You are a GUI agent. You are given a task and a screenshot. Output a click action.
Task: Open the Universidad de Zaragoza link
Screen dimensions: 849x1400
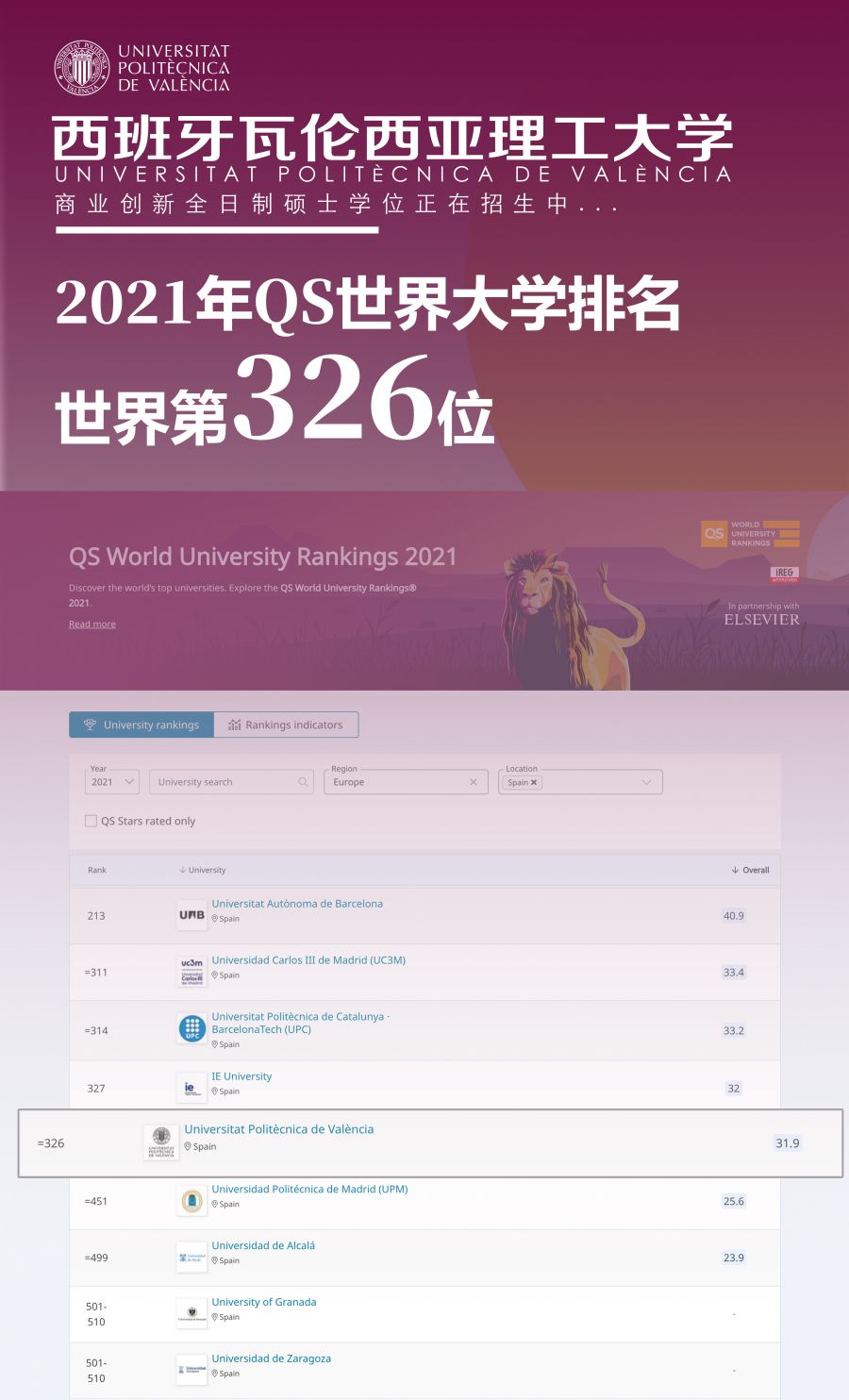coord(272,1358)
